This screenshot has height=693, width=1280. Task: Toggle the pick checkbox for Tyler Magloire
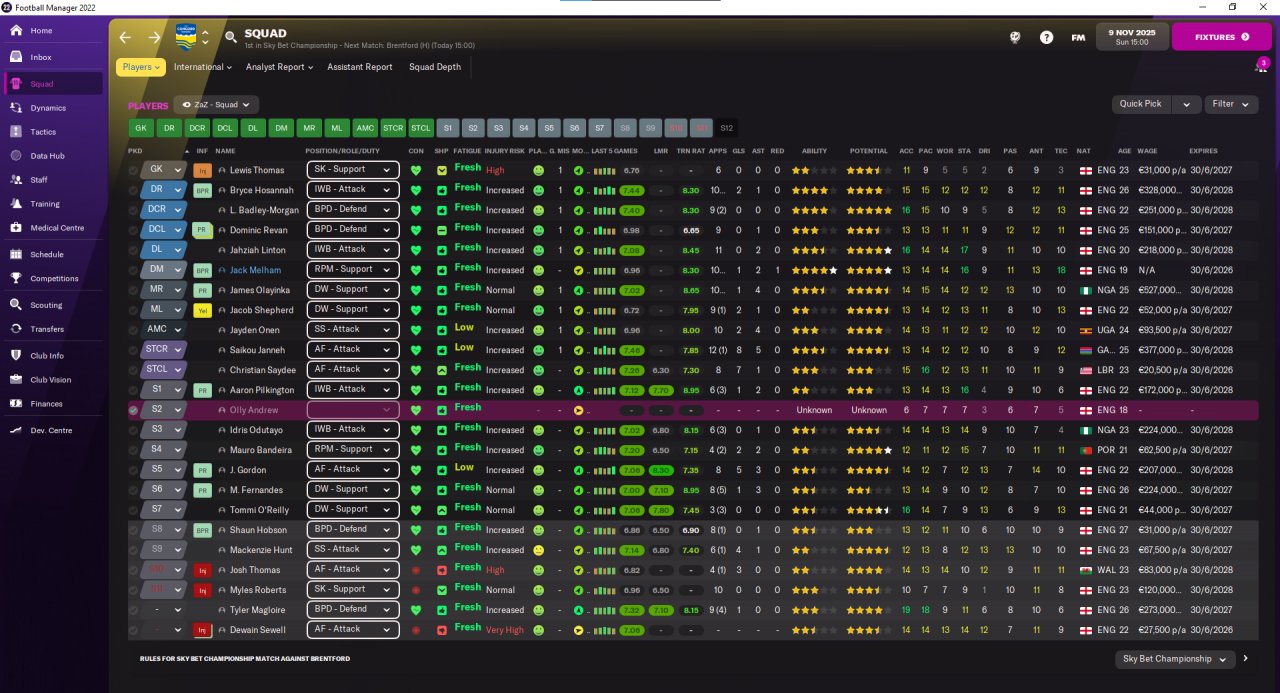(134, 610)
